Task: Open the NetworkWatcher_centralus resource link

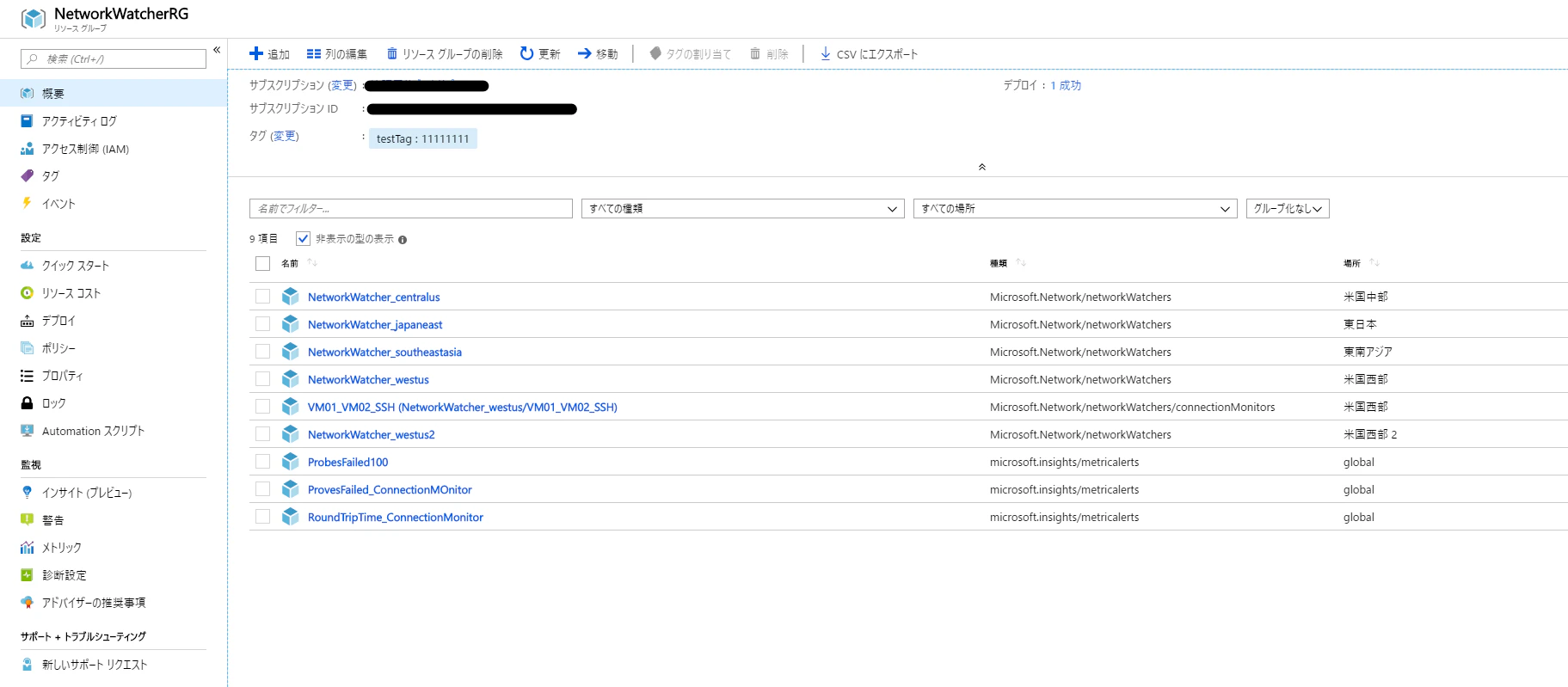Action: pyautogui.click(x=374, y=297)
